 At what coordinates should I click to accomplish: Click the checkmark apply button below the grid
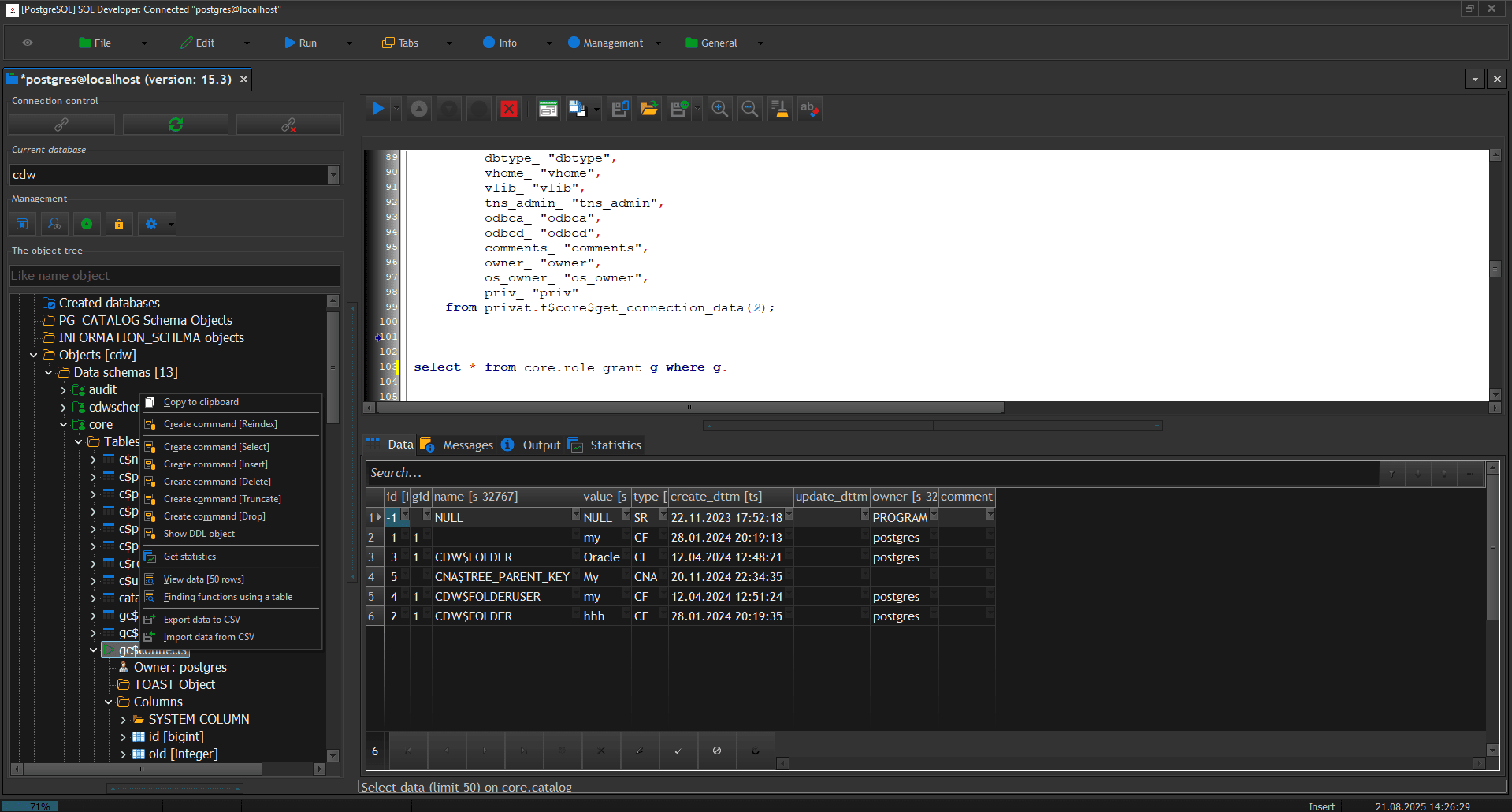coord(678,751)
